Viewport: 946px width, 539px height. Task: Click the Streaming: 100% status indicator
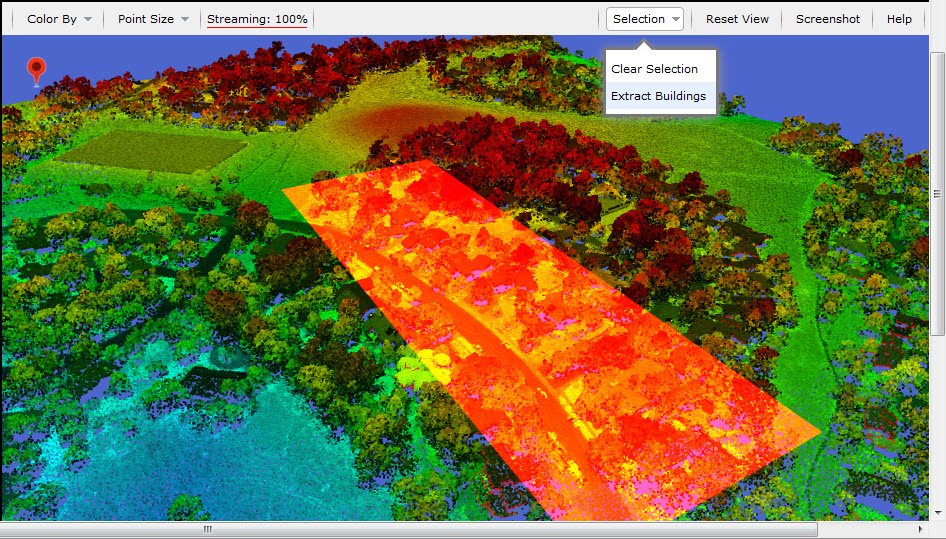[257, 19]
